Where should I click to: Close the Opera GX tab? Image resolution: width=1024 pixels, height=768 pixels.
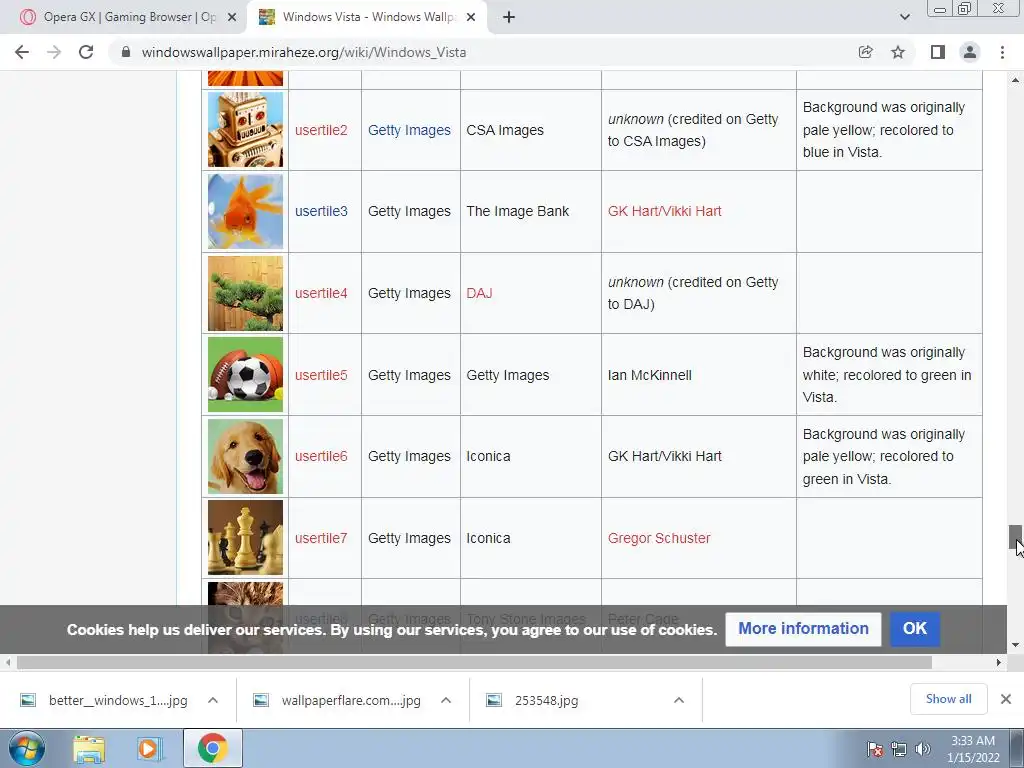(x=232, y=18)
